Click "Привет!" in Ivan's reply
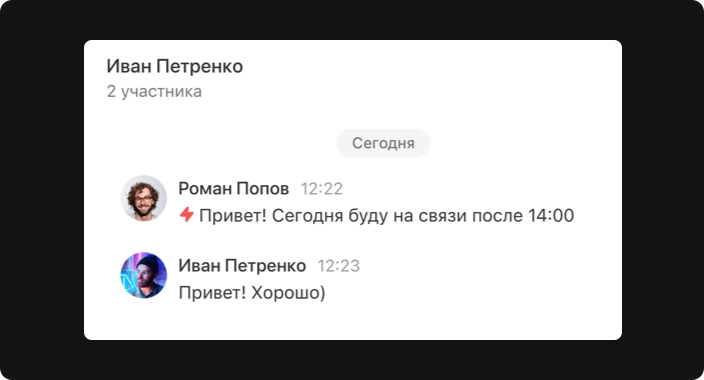The width and height of the screenshot is (704, 380). (212, 293)
